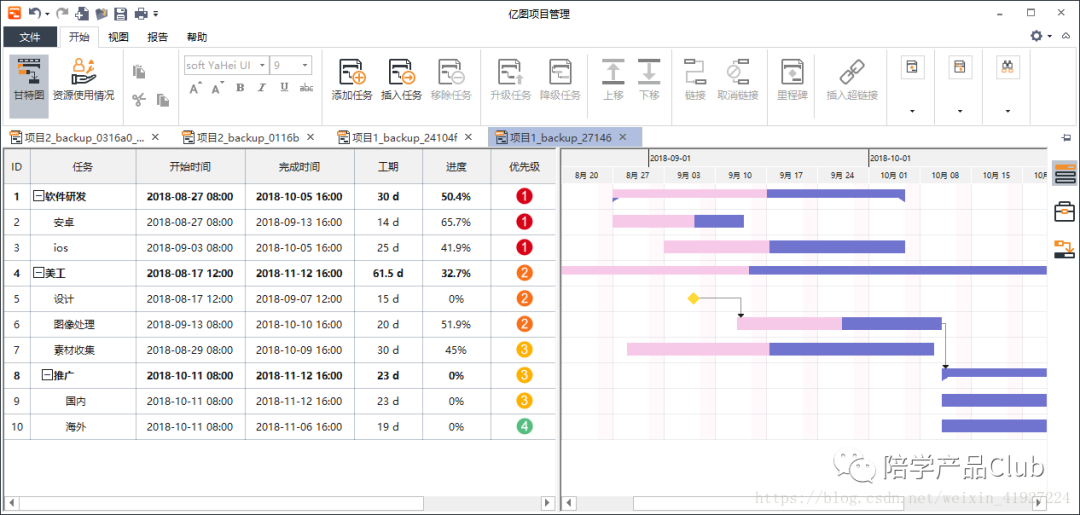Click the yellow milestone diamond in Gantt chart
Image resolution: width=1080 pixels, height=515 pixels.
tap(693, 299)
